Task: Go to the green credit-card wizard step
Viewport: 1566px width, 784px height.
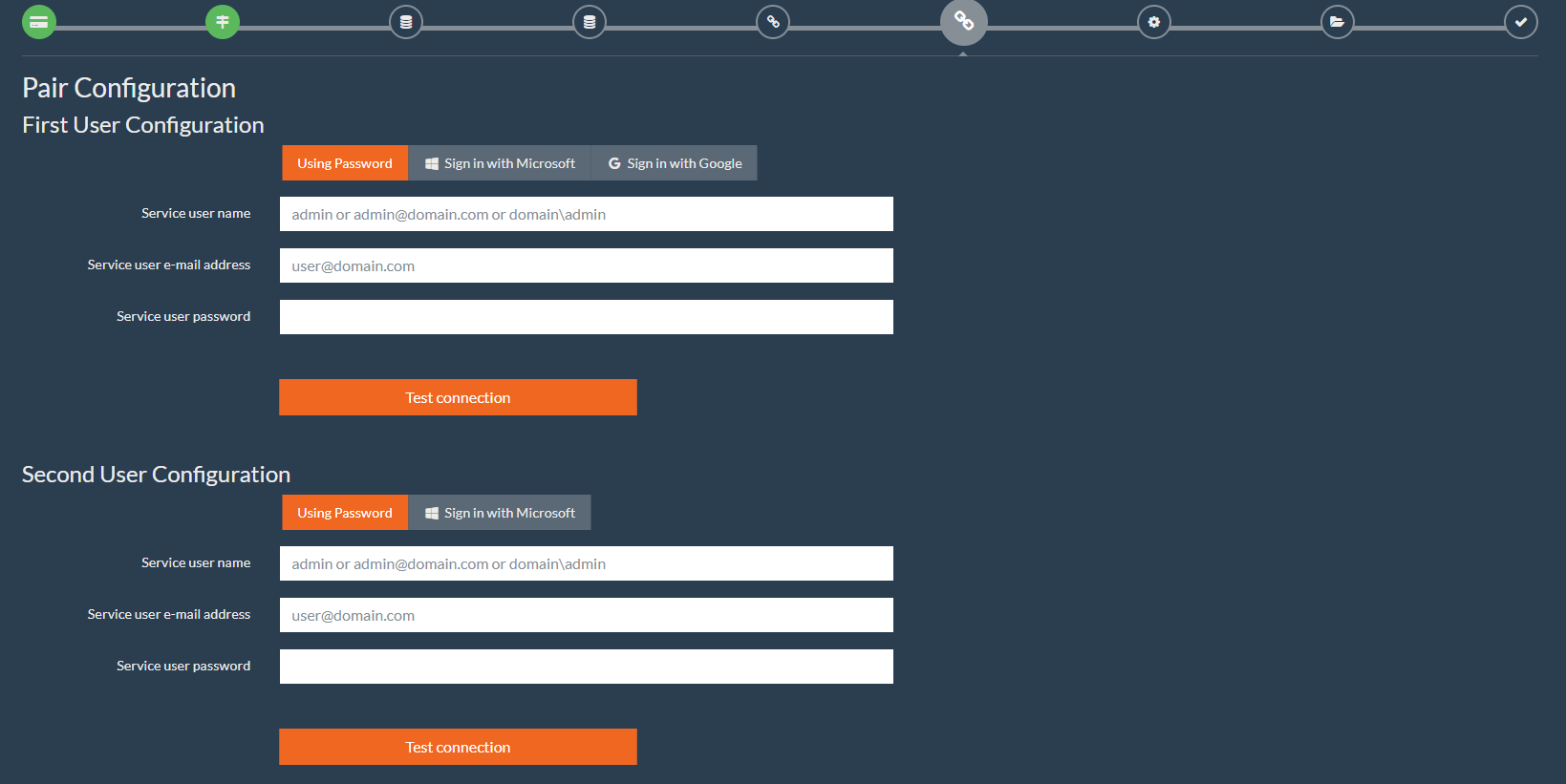Action: pos(39,22)
